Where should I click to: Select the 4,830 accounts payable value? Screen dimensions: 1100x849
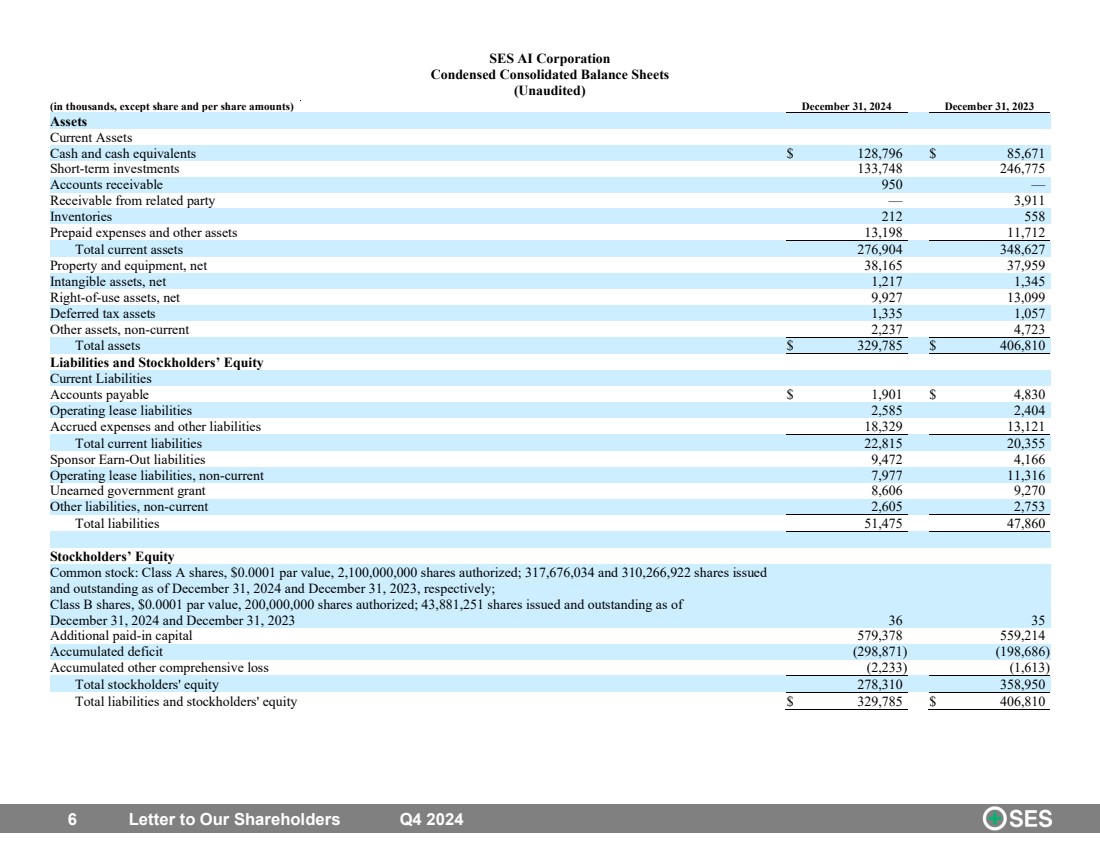tap(1029, 395)
